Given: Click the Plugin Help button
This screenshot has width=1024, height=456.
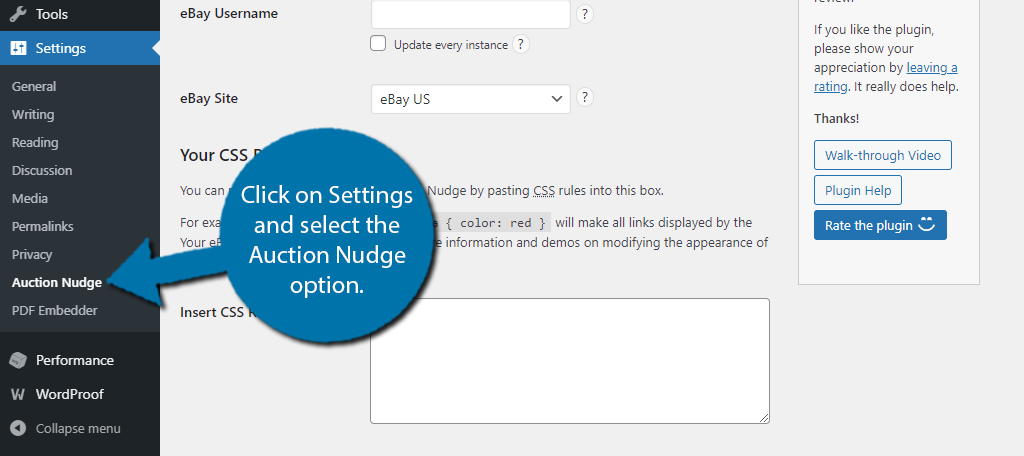Looking at the screenshot, I should (857, 191).
